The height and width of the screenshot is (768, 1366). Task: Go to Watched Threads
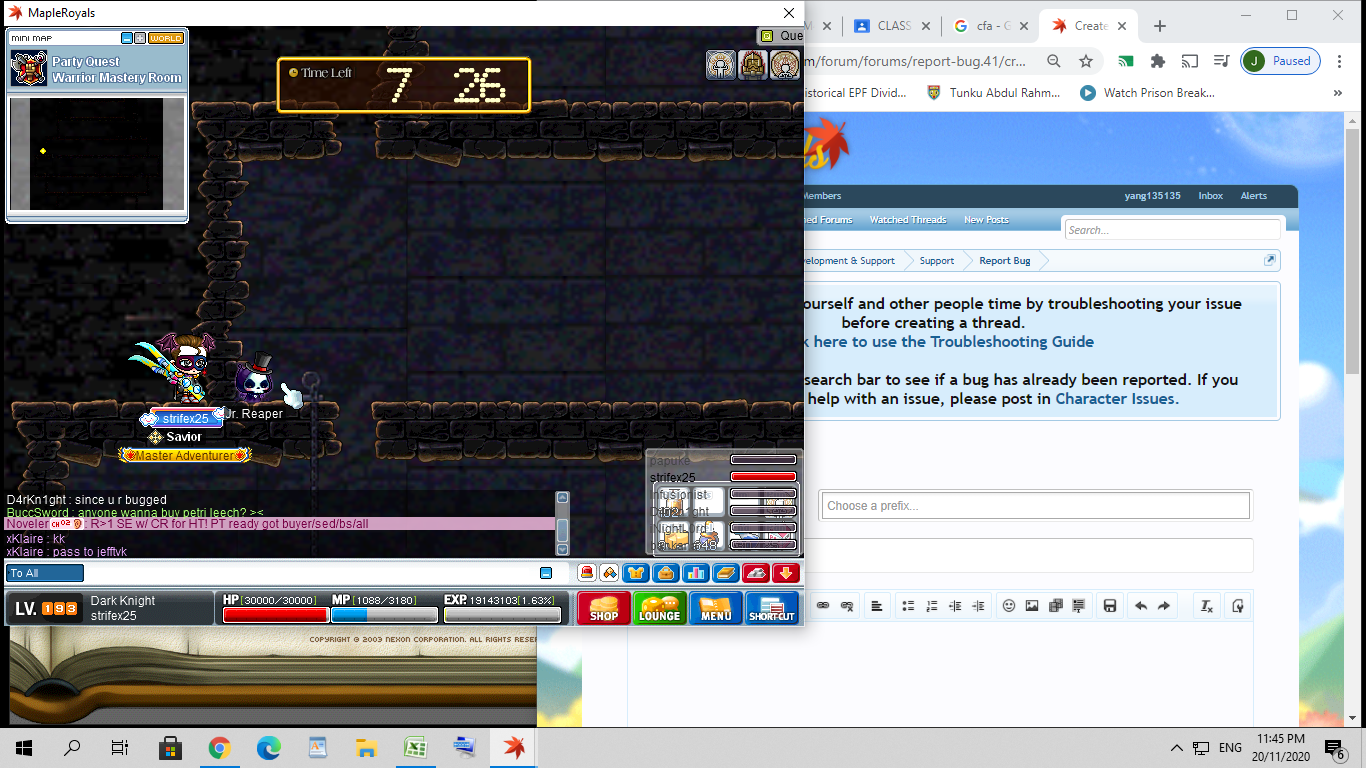click(x=908, y=220)
